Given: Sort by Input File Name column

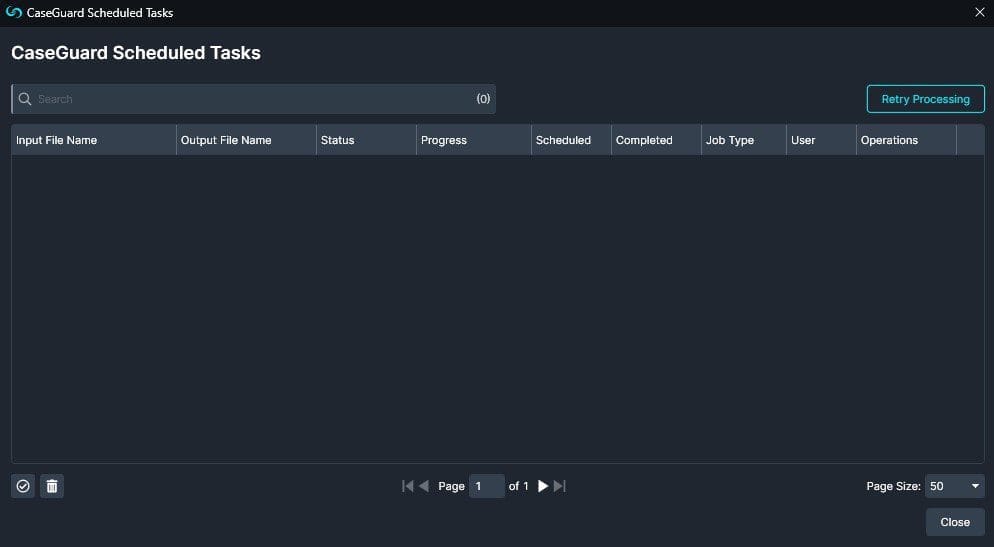Looking at the screenshot, I should pyautogui.click(x=57, y=140).
